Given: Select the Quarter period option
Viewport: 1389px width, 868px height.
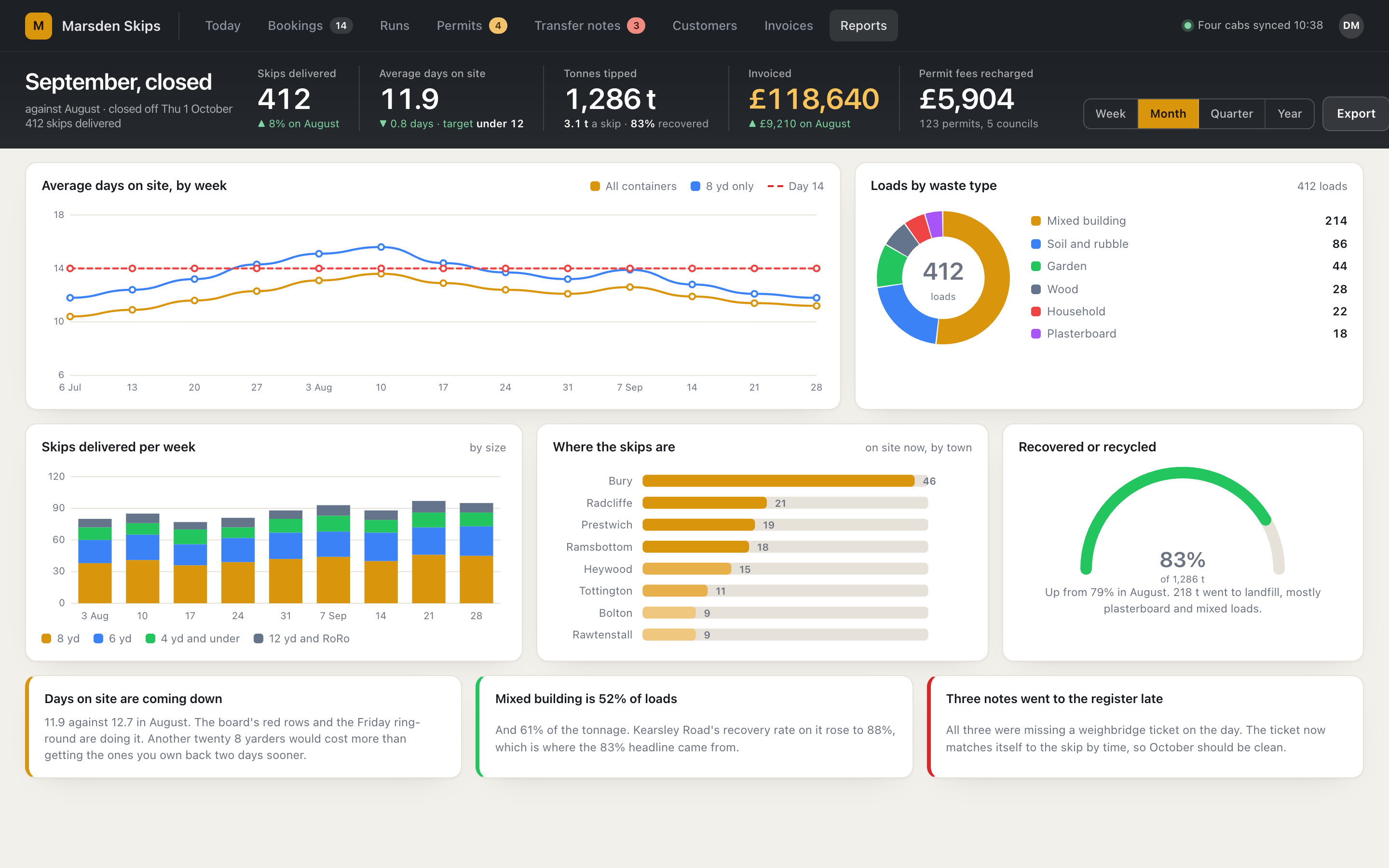Looking at the screenshot, I should coord(1231,114).
